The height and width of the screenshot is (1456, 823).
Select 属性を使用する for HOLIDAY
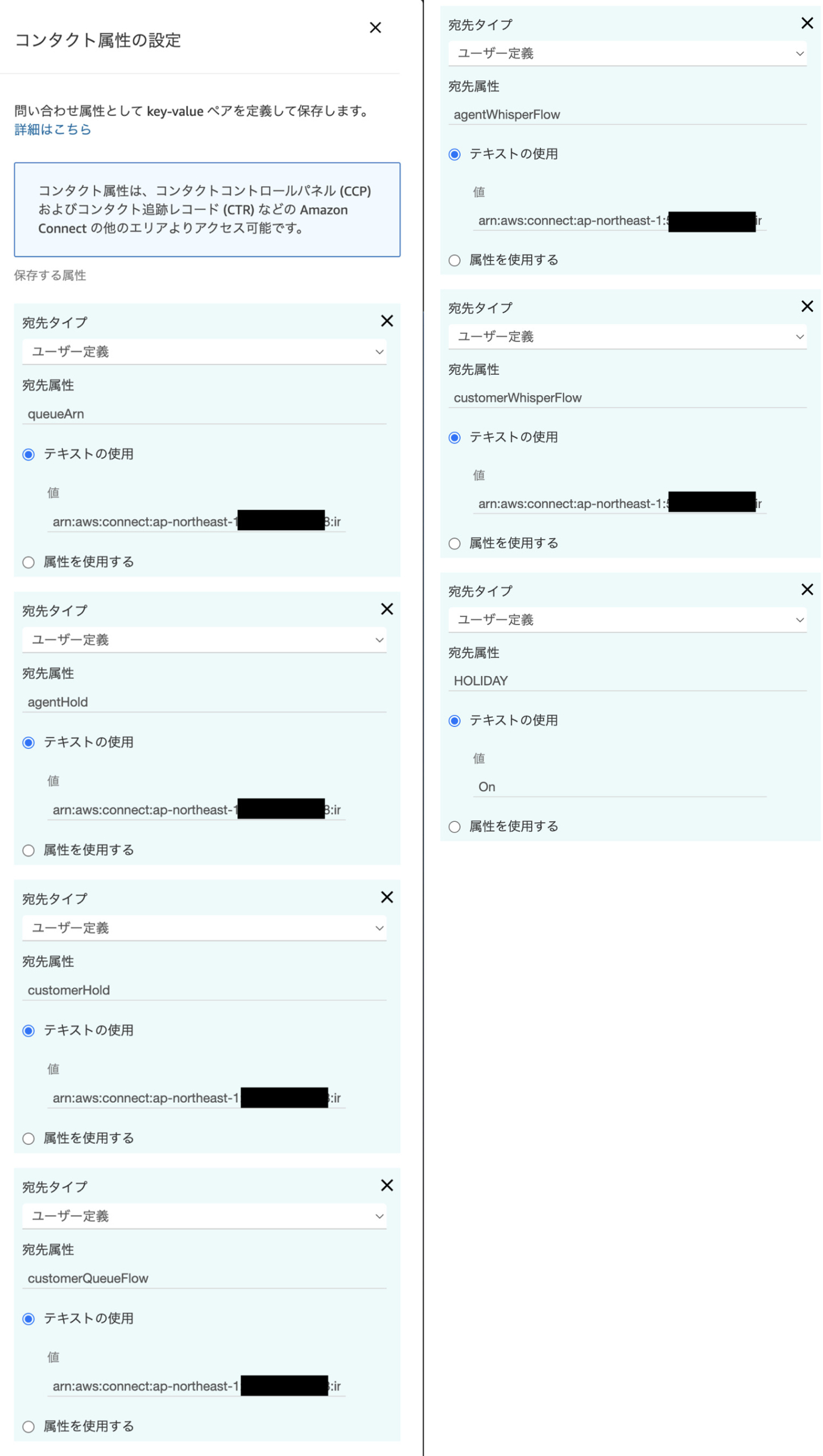[454, 827]
